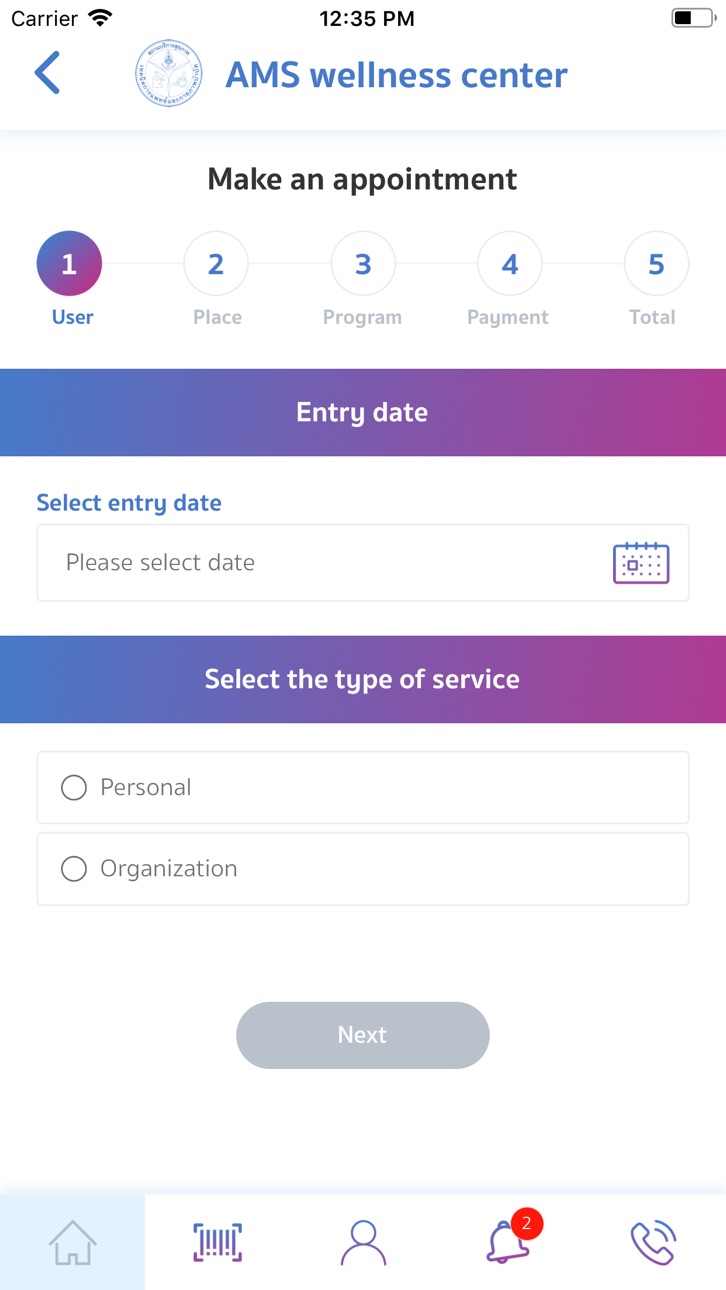726x1290 pixels.
Task: Select the Organization service type
Action: coord(363,869)
